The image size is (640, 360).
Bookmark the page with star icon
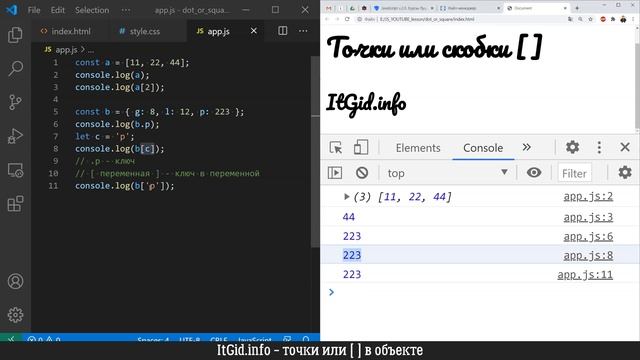pos(590,19)
